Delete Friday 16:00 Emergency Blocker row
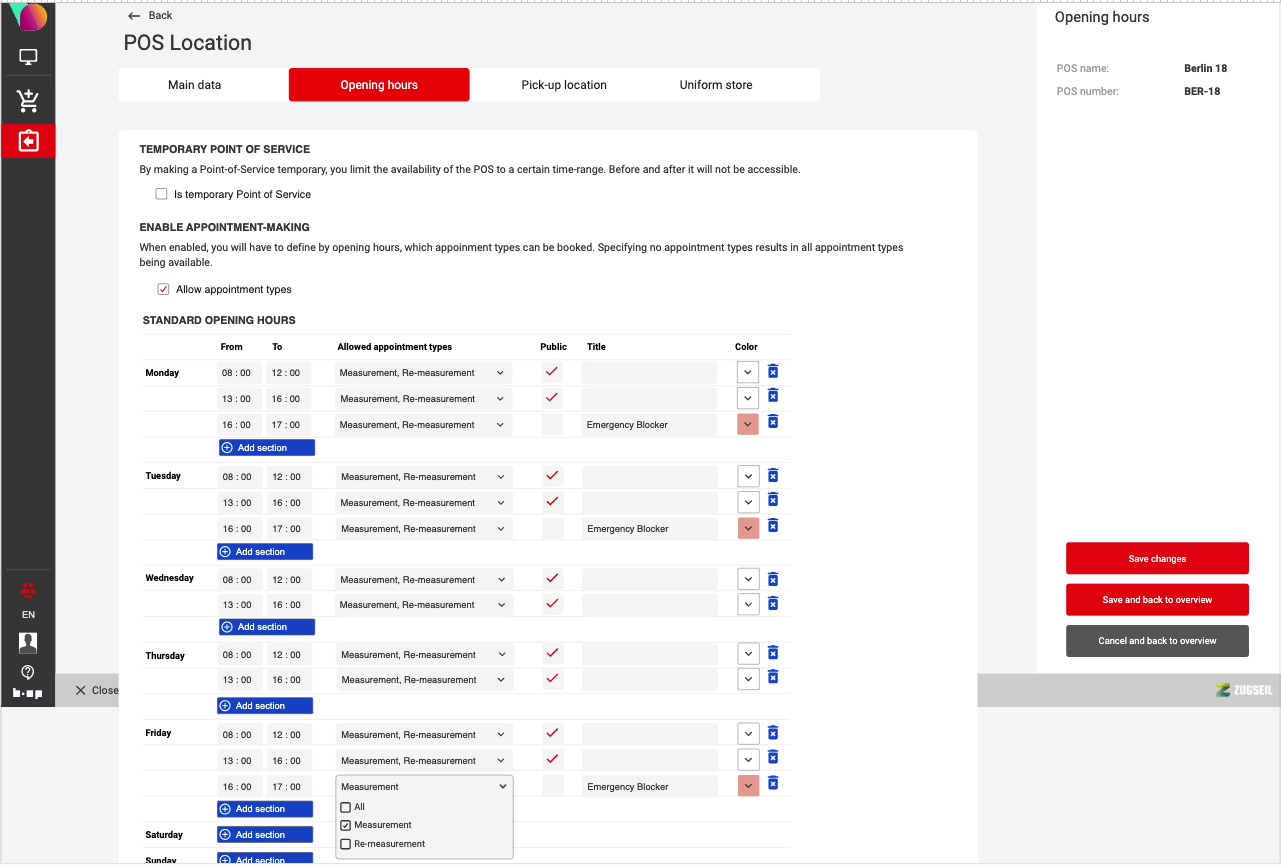This screenshot has height=867, width=1281. coord(773,784)
